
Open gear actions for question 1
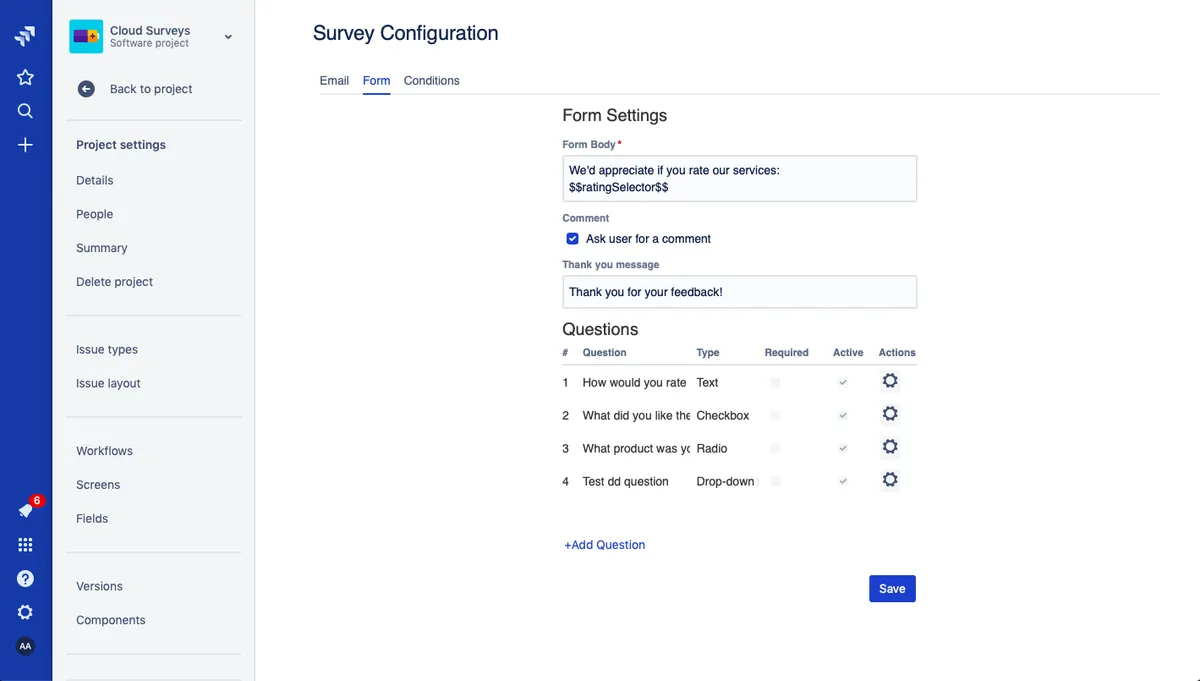(x=890, y=381)
